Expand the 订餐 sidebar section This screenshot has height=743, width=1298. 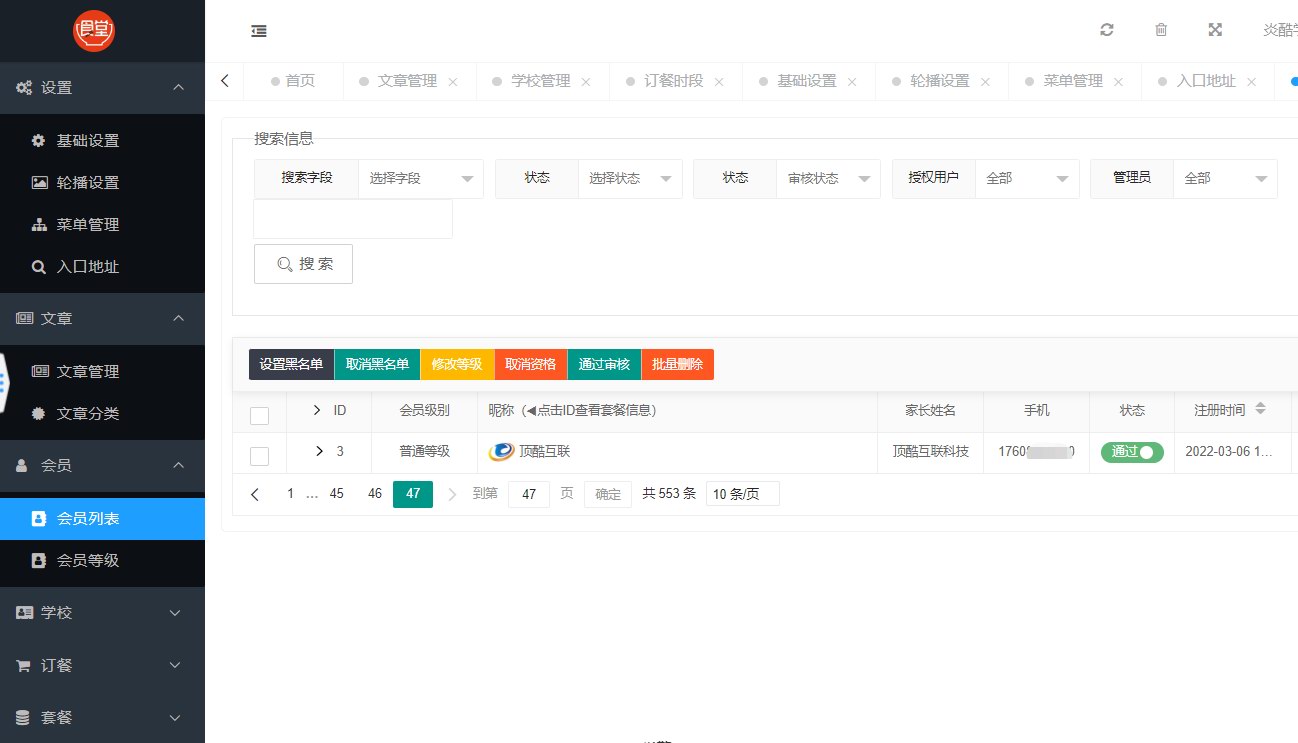(102, 665)
